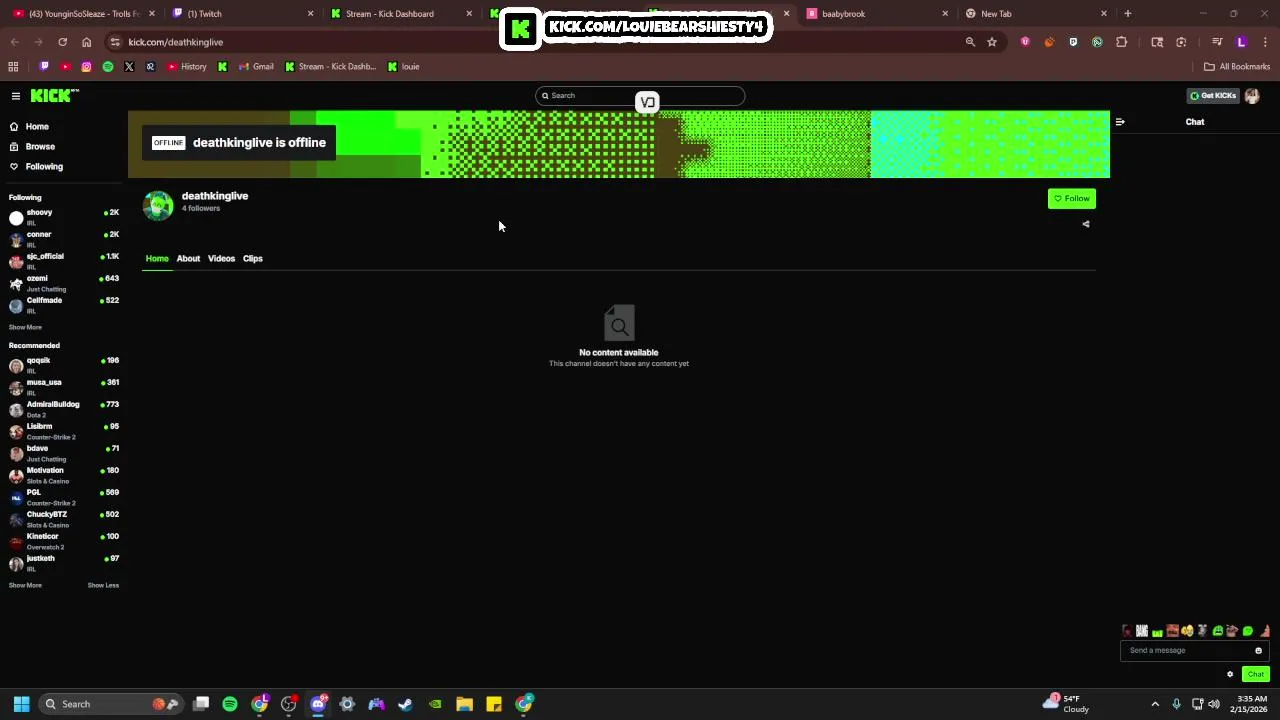Open the user avatar menu on Kick
Viewport: 1280px width, 720px height.
pos(1252,96)
